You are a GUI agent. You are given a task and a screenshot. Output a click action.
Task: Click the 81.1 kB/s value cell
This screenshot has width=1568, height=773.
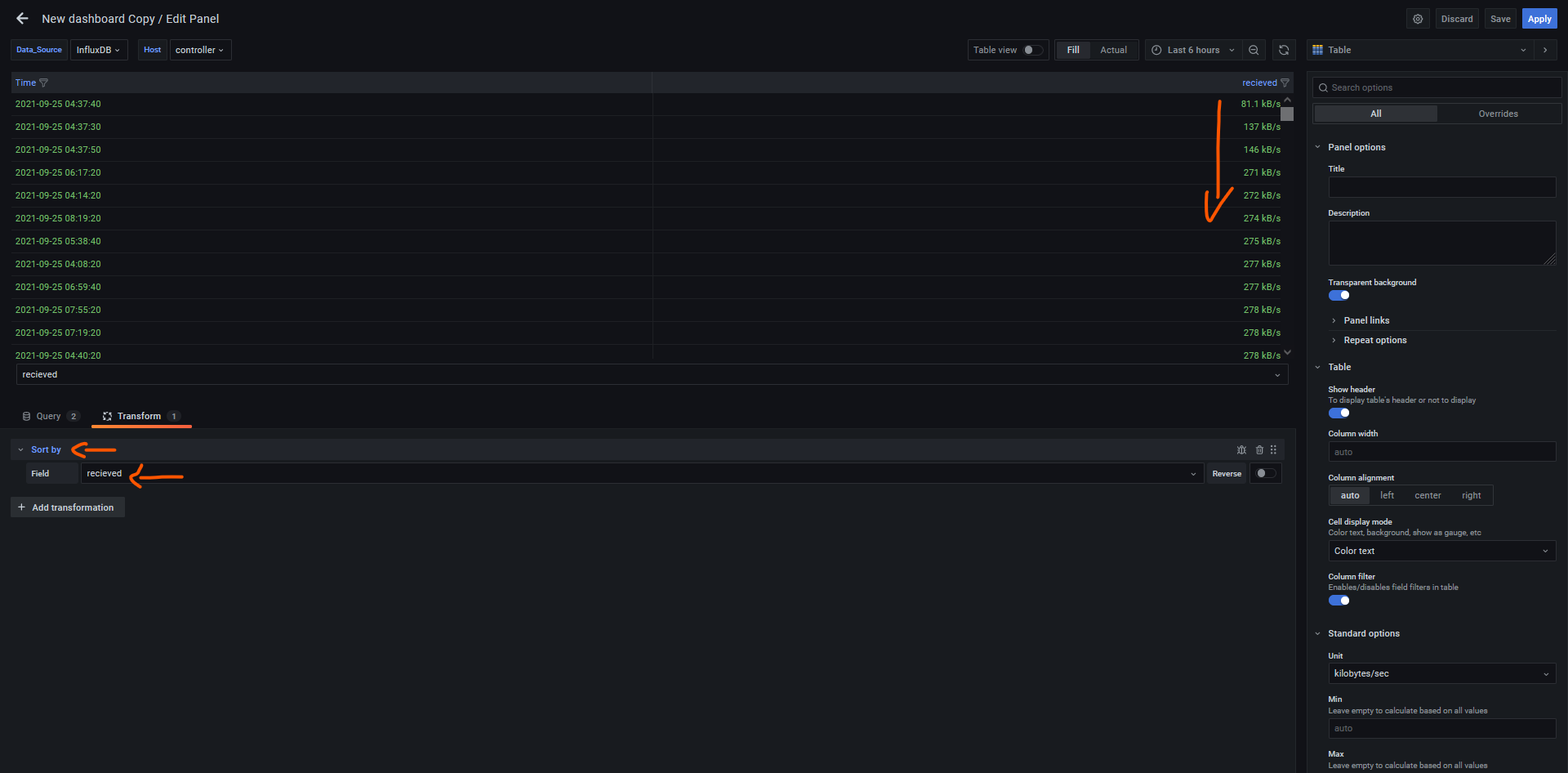click(1260, 104)
